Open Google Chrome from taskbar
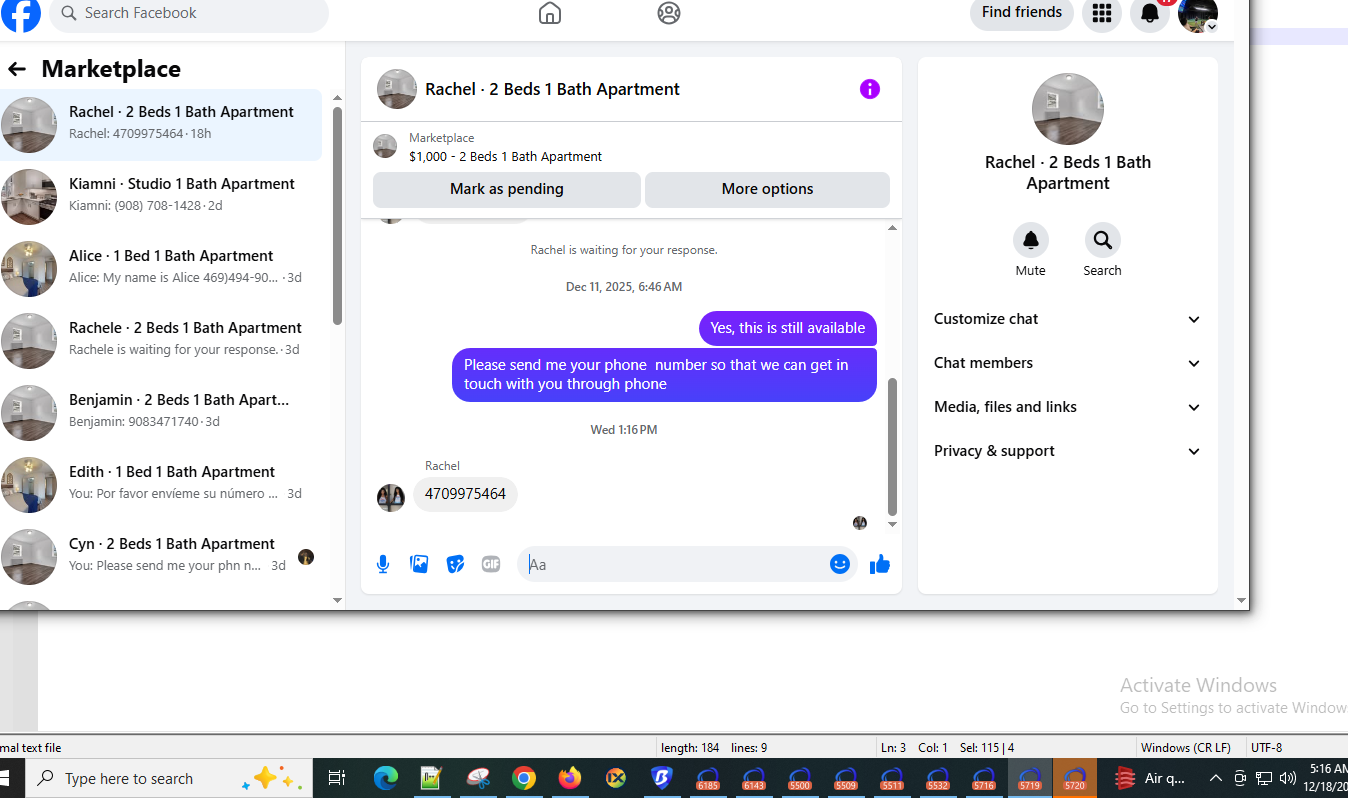Viewport: 1348px width, 798px height. tap(524, 778)
